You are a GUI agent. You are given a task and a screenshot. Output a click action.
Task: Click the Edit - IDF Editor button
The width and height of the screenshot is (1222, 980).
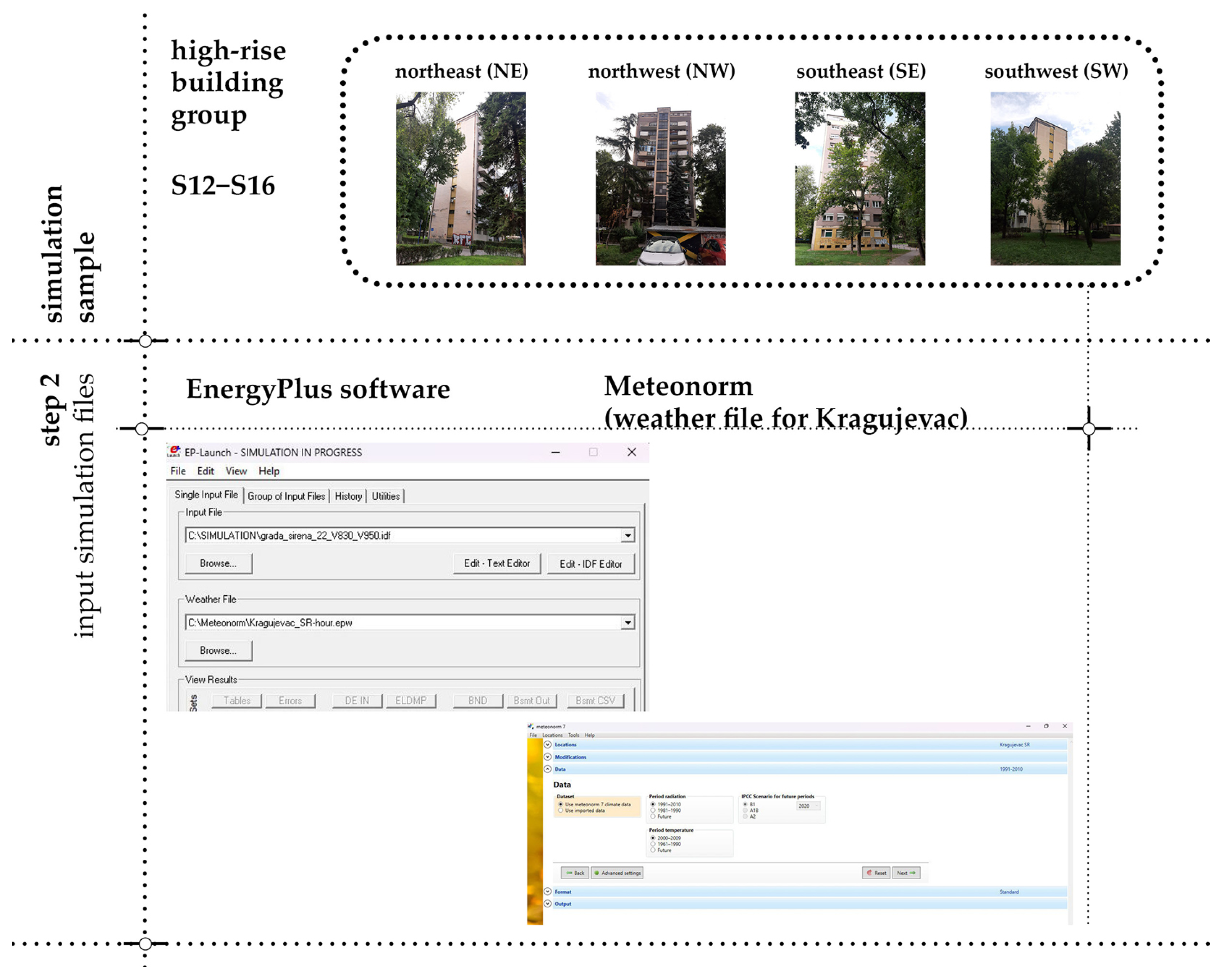[x=590, y=563]
